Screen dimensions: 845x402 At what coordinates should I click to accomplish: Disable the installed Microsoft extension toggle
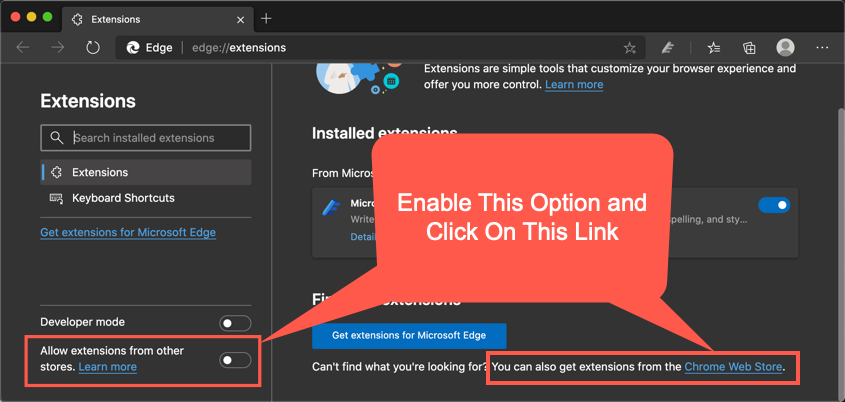pos(773,205)
